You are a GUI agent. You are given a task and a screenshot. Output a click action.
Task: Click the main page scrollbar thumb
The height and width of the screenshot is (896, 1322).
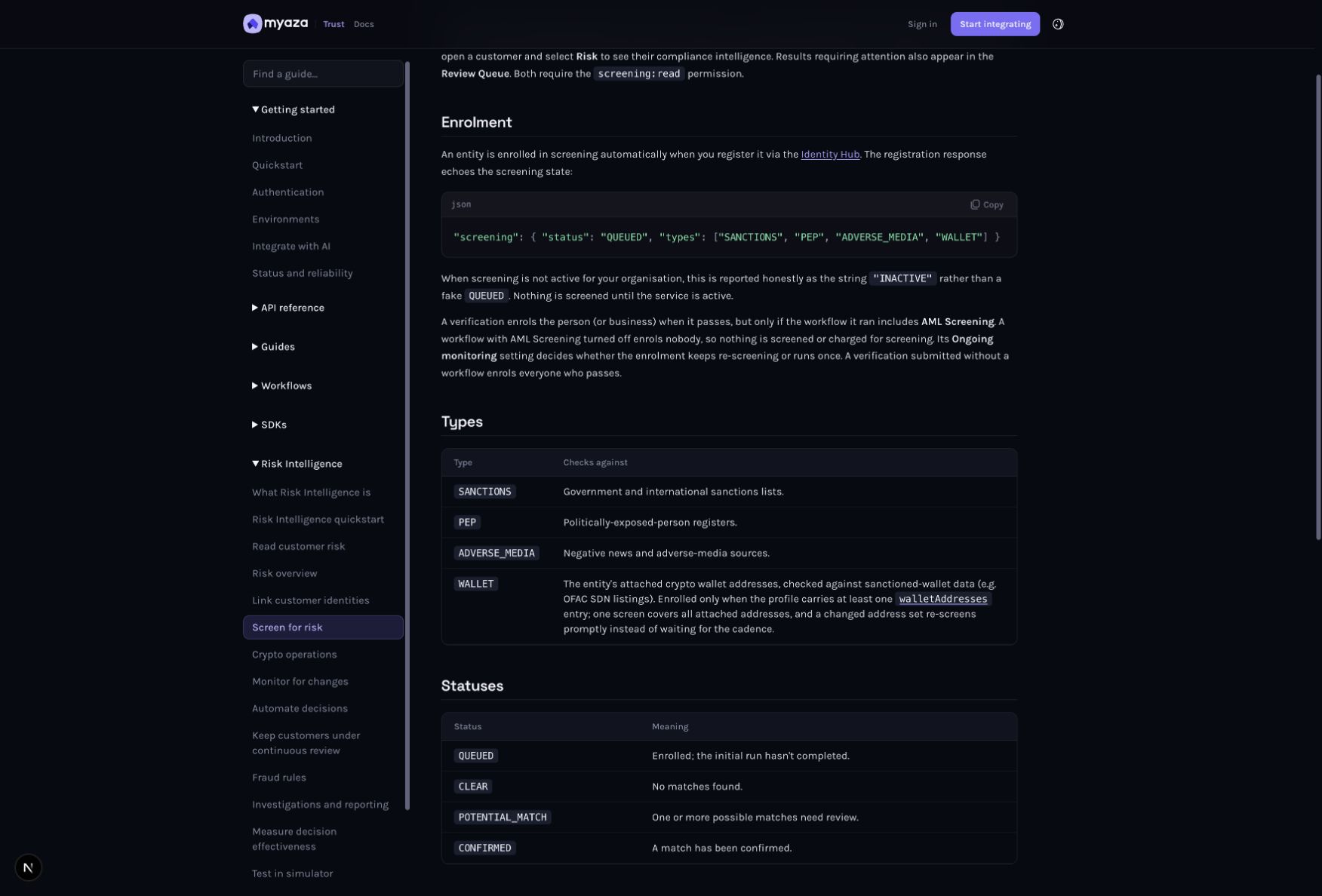(x=1318, y=307)
